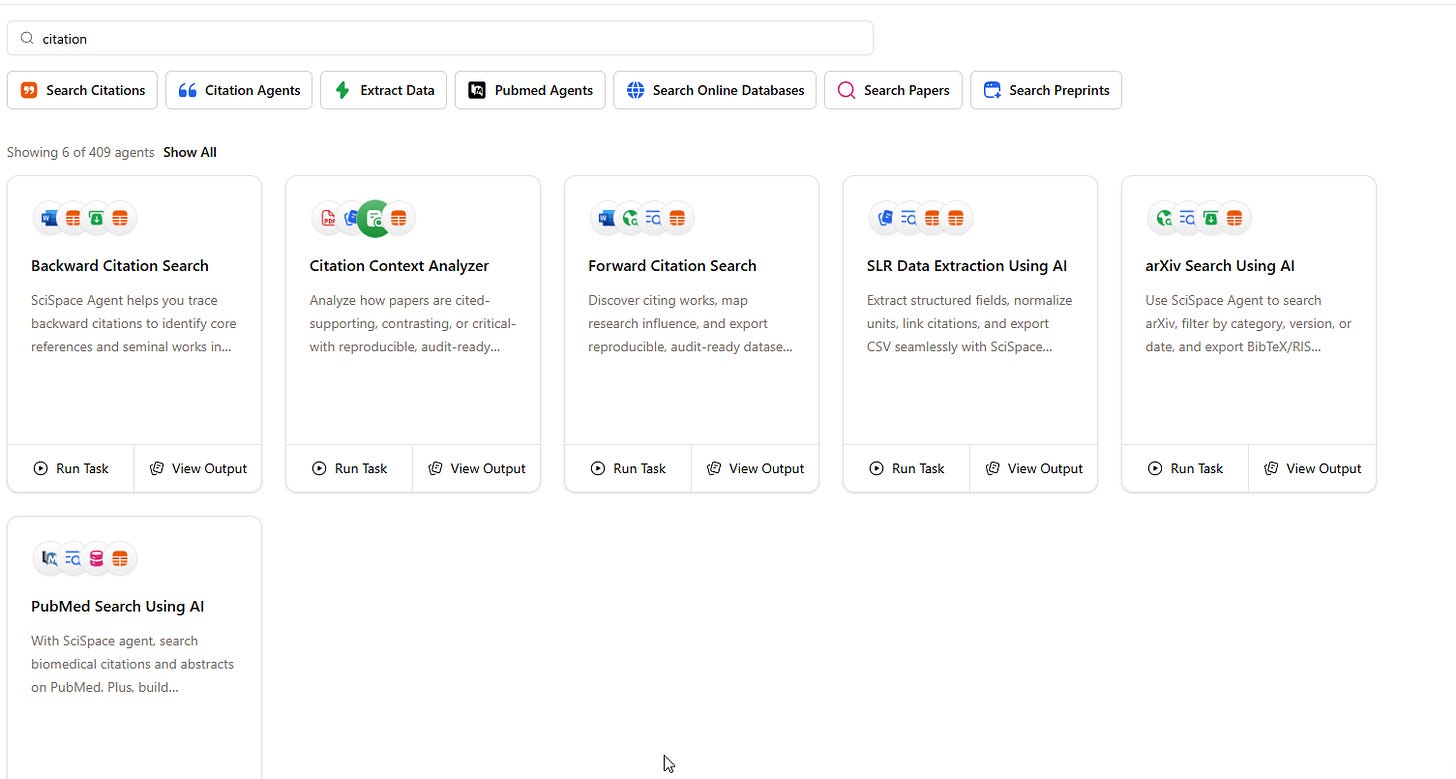
Task: Click green download icon on arXiv Search card
Action: [x=1211, y=218]
